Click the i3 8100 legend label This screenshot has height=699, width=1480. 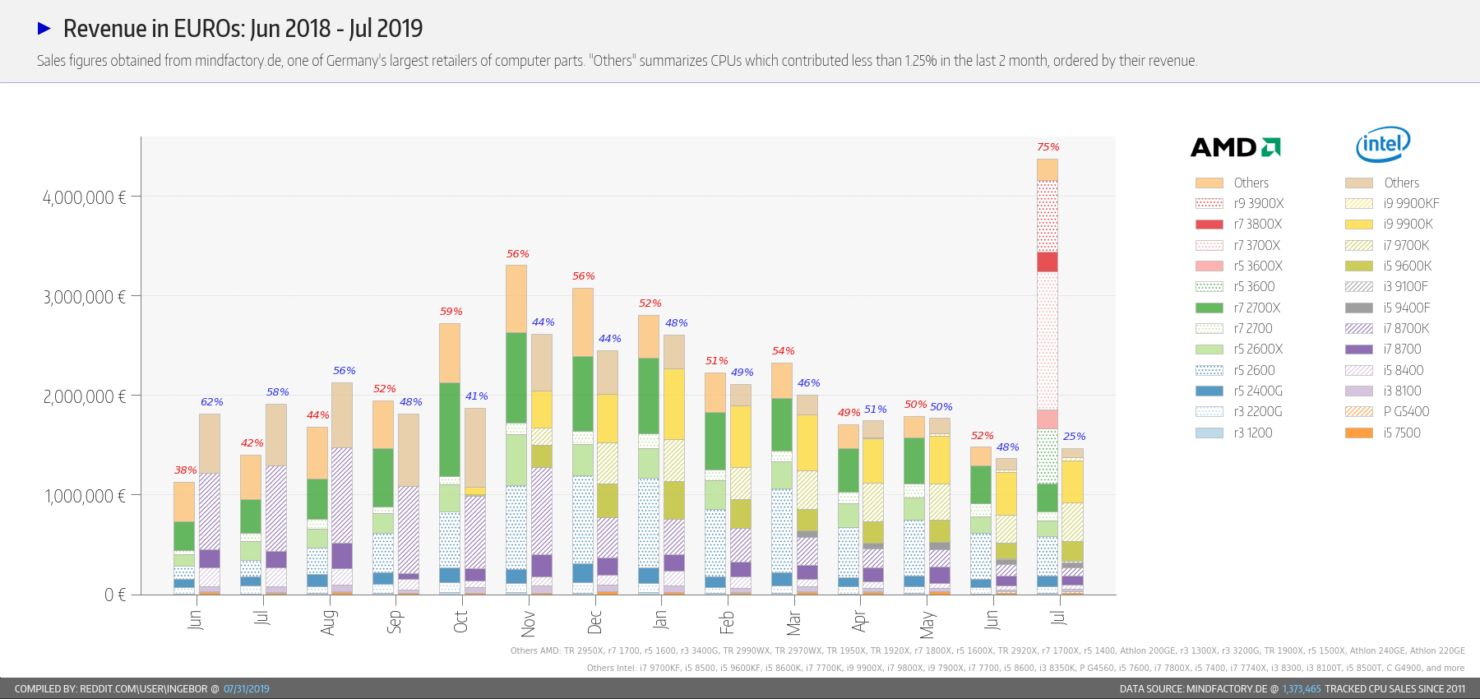[x=1404, y=391]
